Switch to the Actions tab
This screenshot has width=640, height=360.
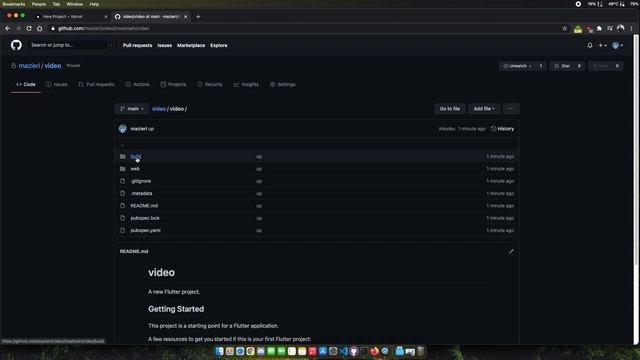[138, 84]
